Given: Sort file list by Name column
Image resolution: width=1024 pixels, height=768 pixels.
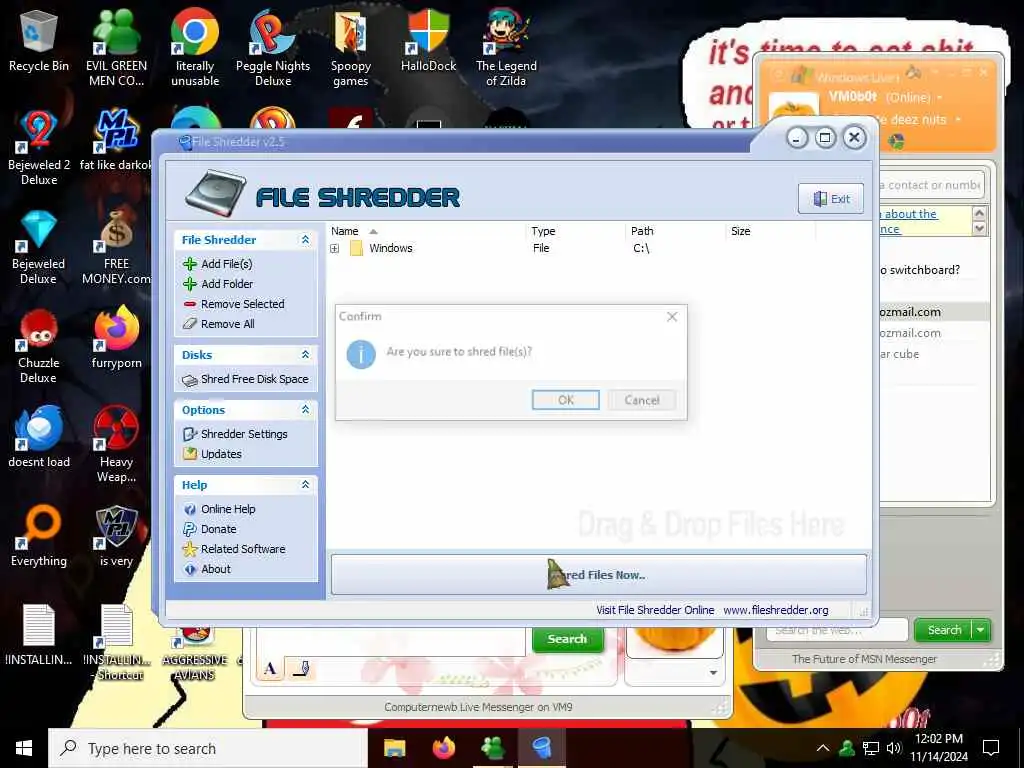Looking at the screenshot, I should (345, 231).
